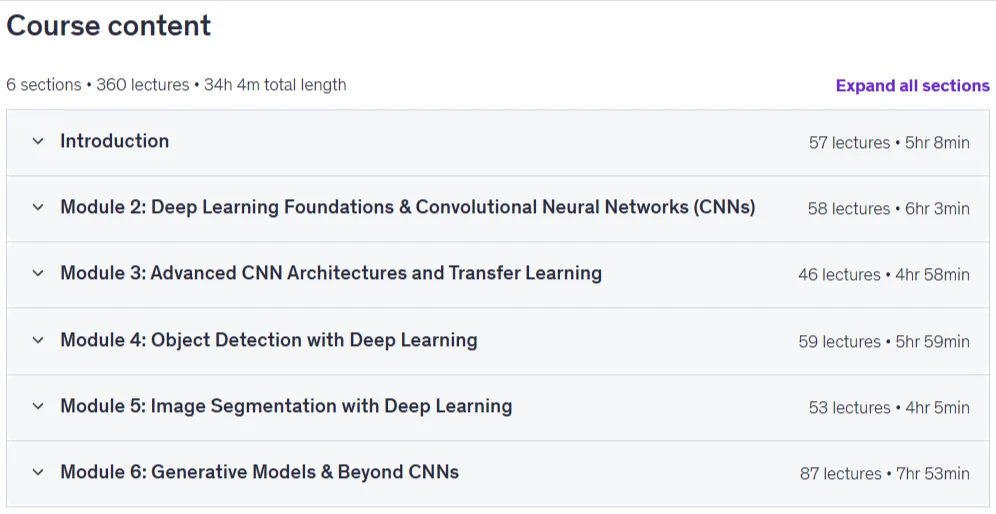Click the 46 lectures • 4hr 58min label
996x514 pixels.
[x=884, y=274]
